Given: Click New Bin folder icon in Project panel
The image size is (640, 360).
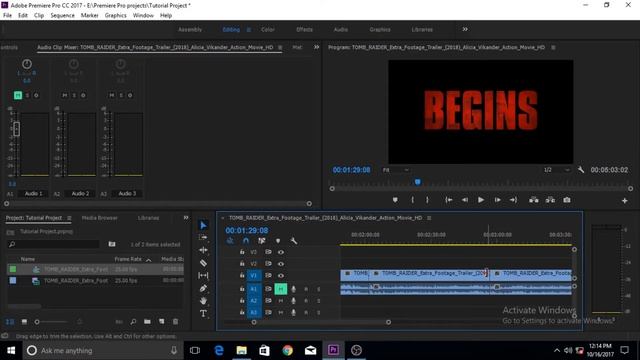Looking at the screenshot, I should (x=147, y=322).
